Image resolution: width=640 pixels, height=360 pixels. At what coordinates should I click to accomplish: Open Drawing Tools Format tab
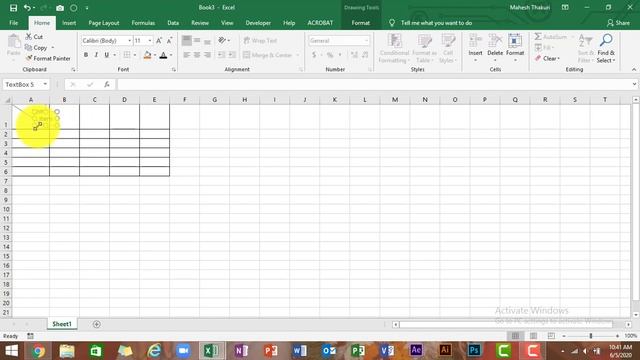(x=361, y=23)
